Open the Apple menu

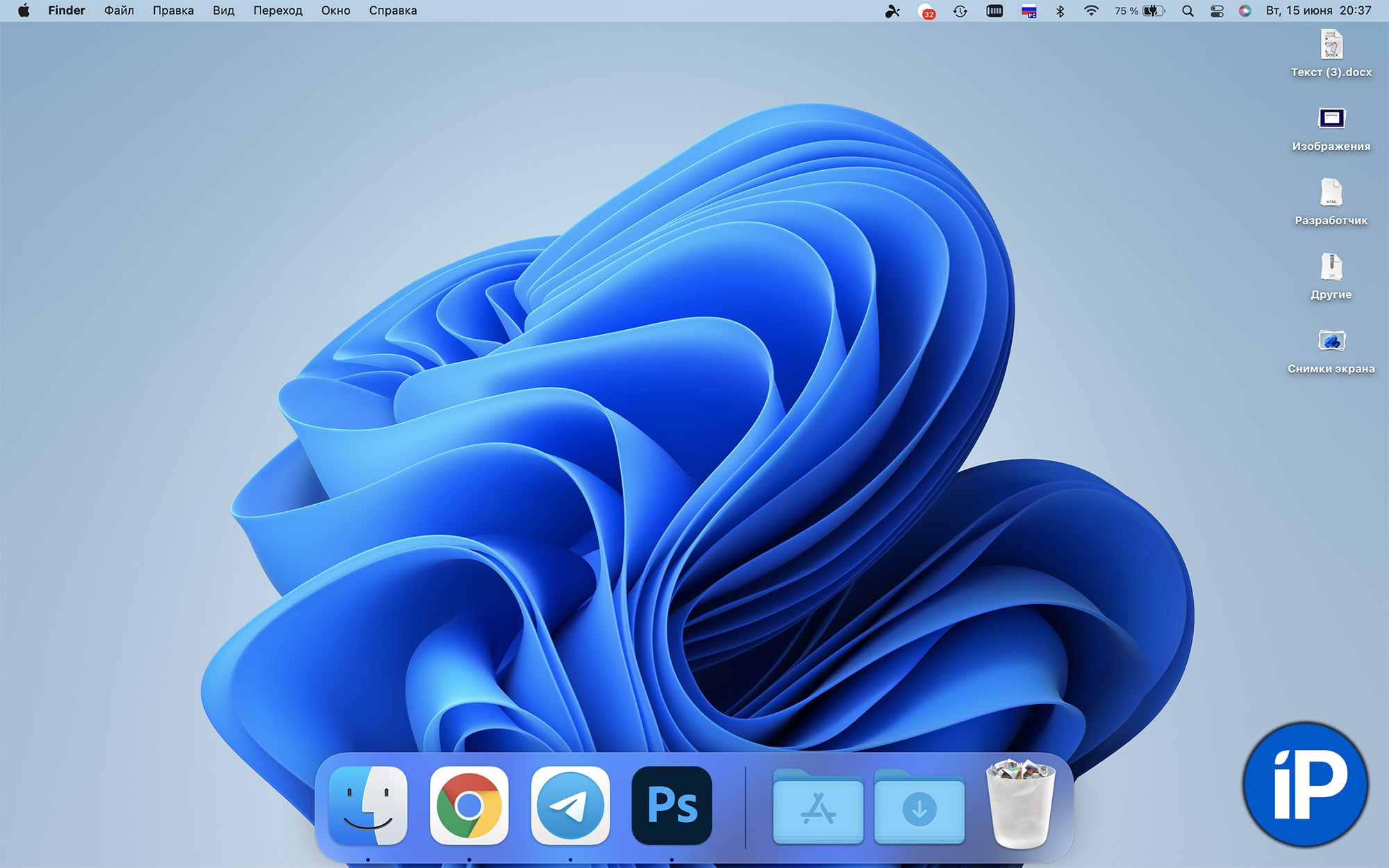[24, 10]
